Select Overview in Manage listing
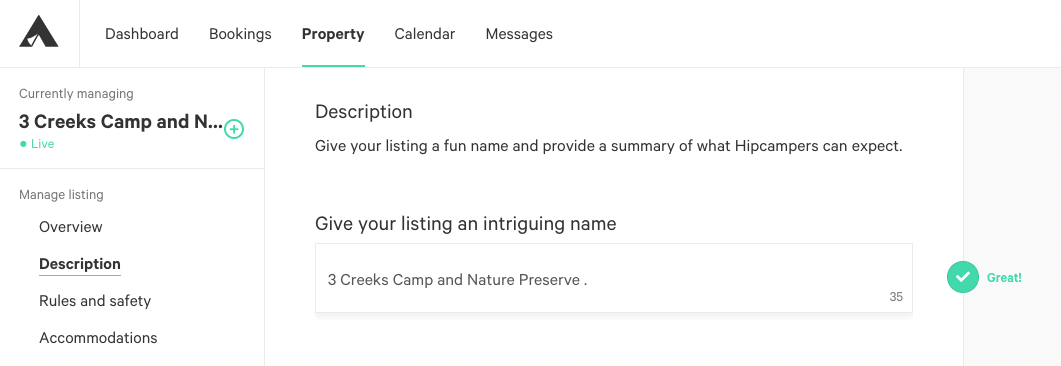This screenshot has height=366, width=1061. pos(70,227)
